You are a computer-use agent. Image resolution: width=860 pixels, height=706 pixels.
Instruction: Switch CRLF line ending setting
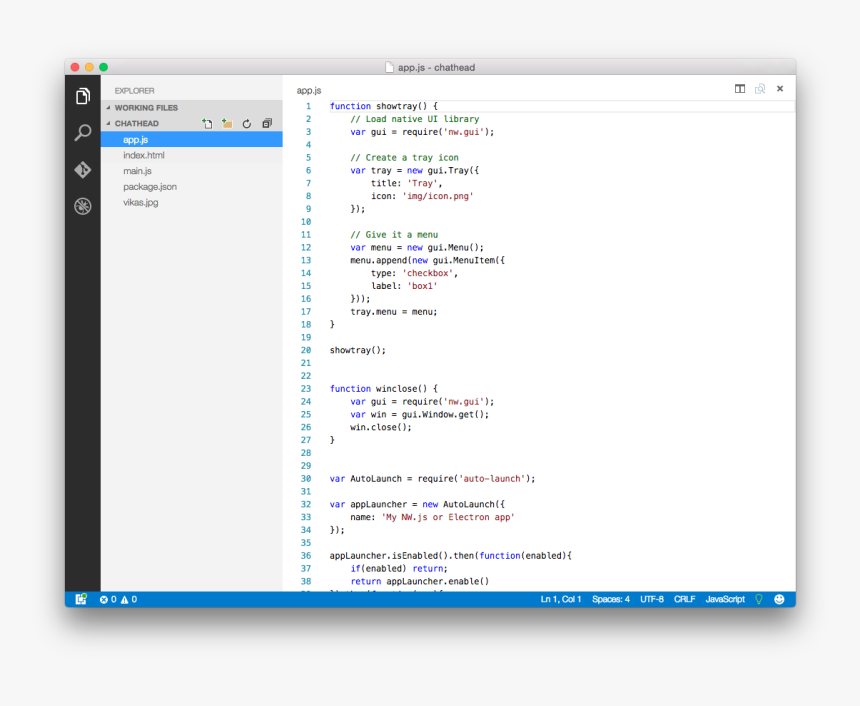click(x=685, y=599)
